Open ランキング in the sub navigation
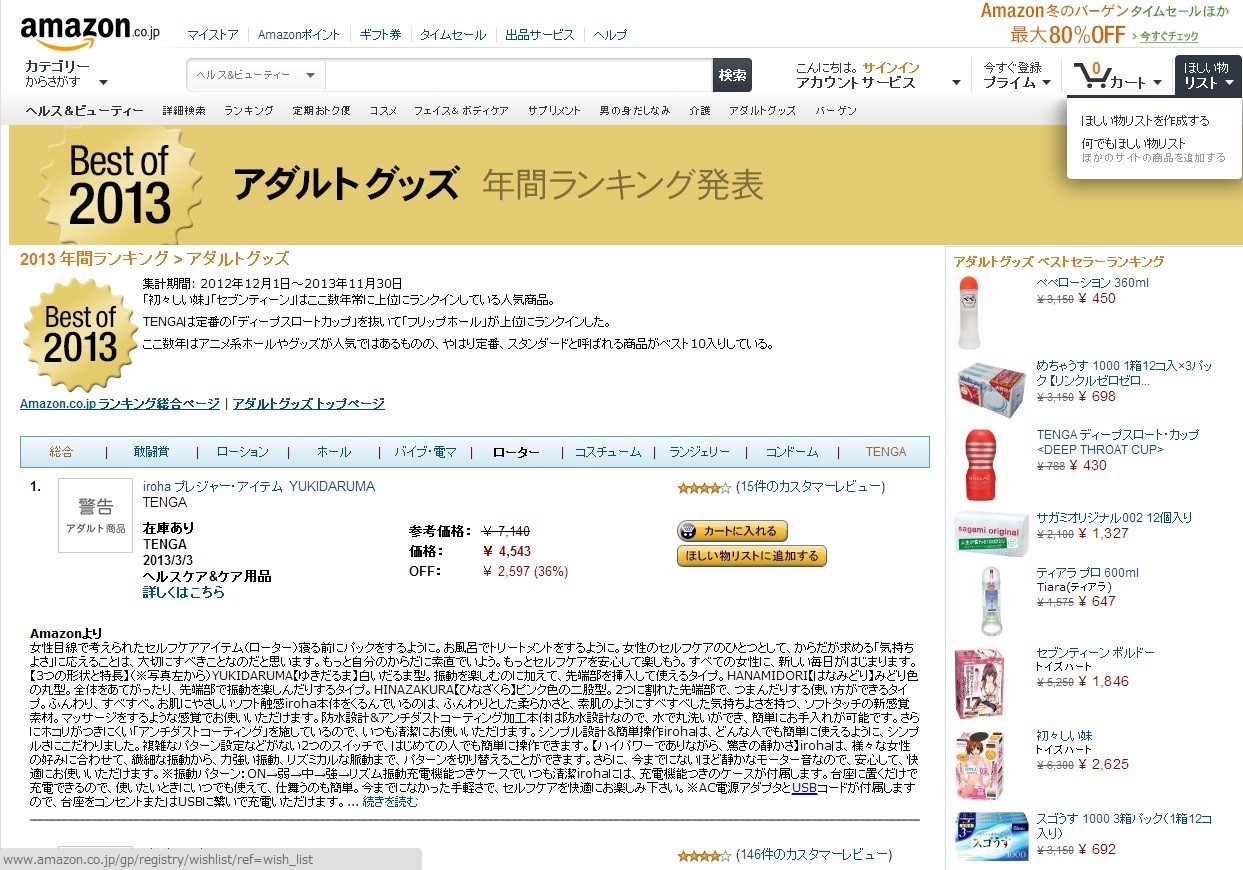The image size is (1243, 870). [x=249, y=111]
